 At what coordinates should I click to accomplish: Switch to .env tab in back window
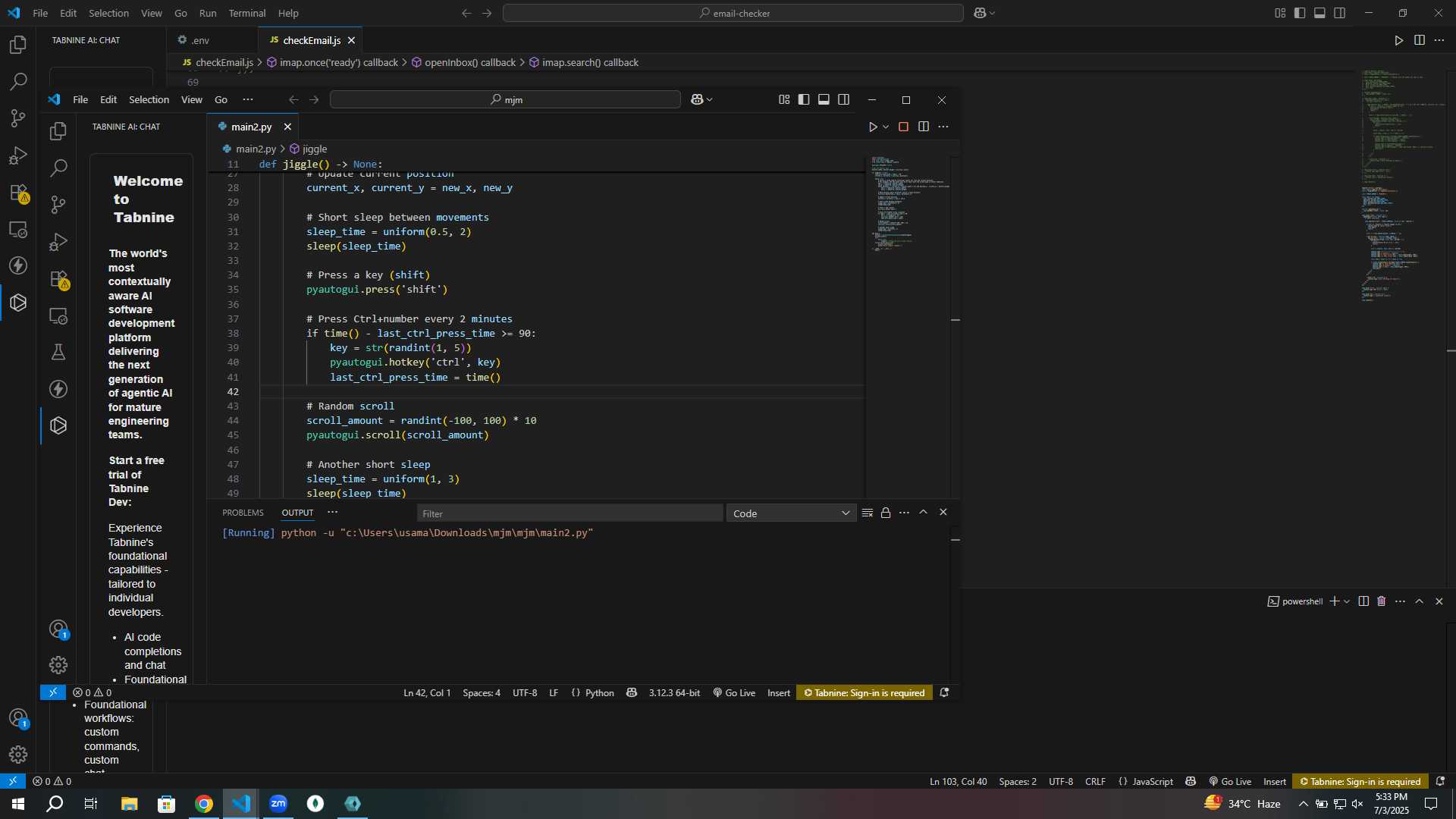[199, 40]
